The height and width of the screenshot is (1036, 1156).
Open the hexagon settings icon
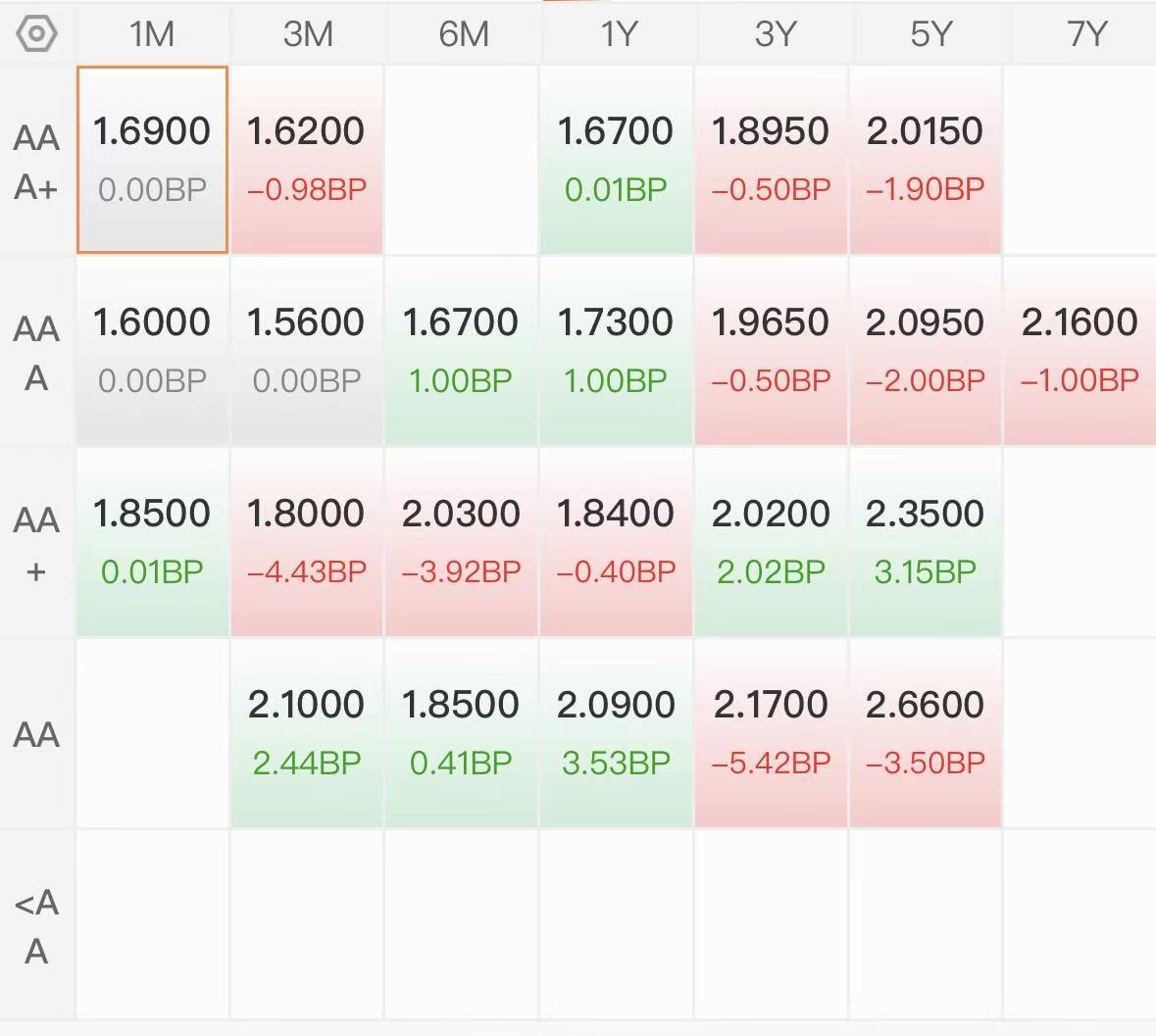[x=36, y=34]
